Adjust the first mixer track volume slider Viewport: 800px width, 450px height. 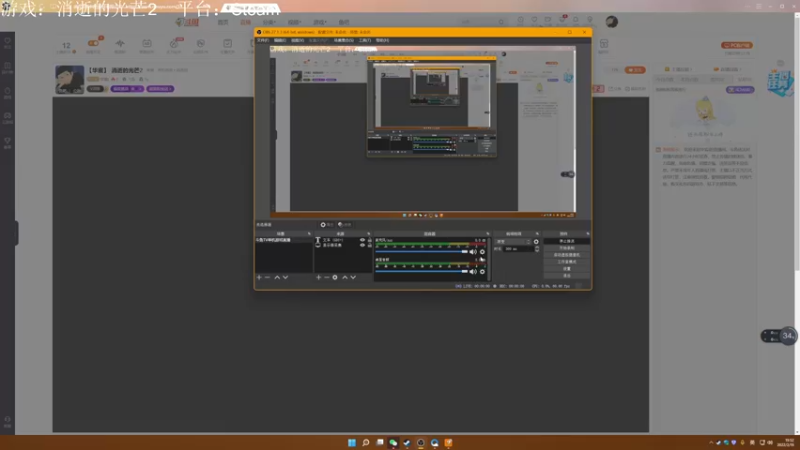coord(421,252)
